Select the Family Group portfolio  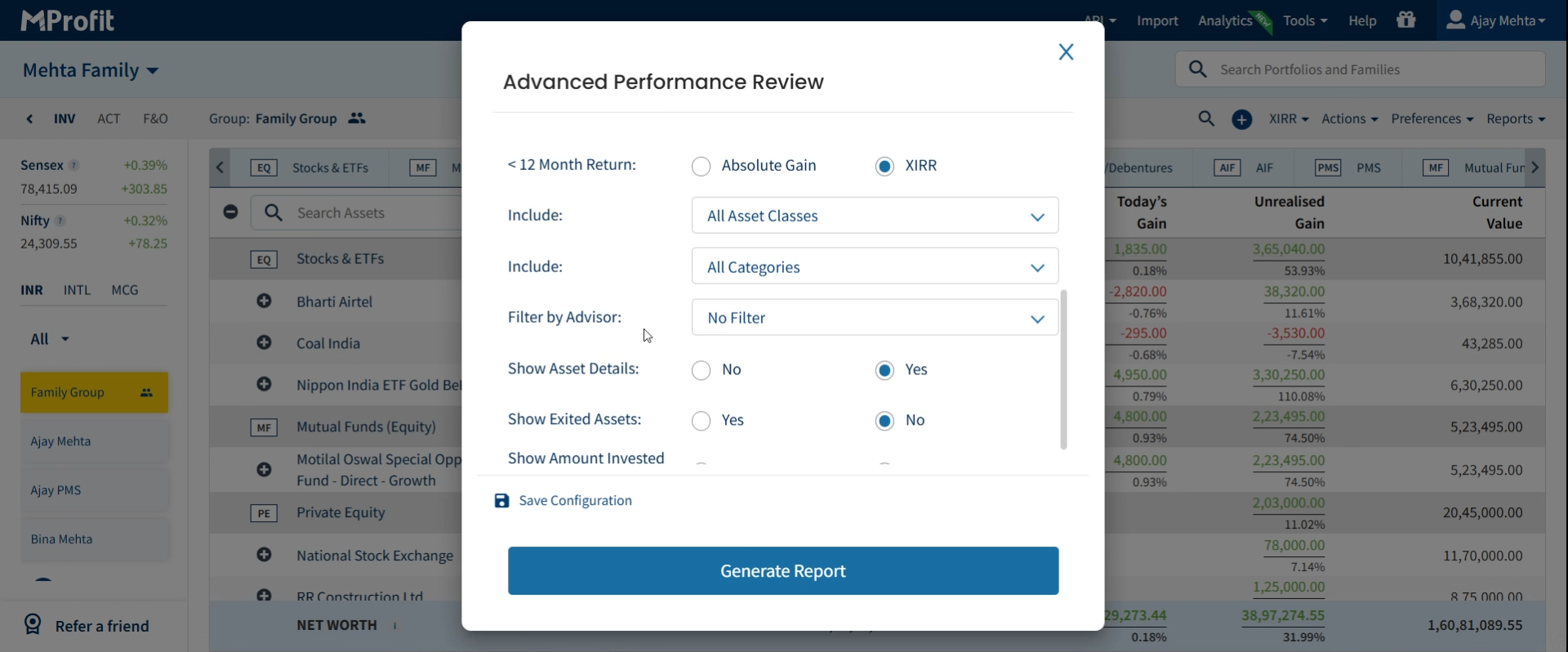(94, 393)
